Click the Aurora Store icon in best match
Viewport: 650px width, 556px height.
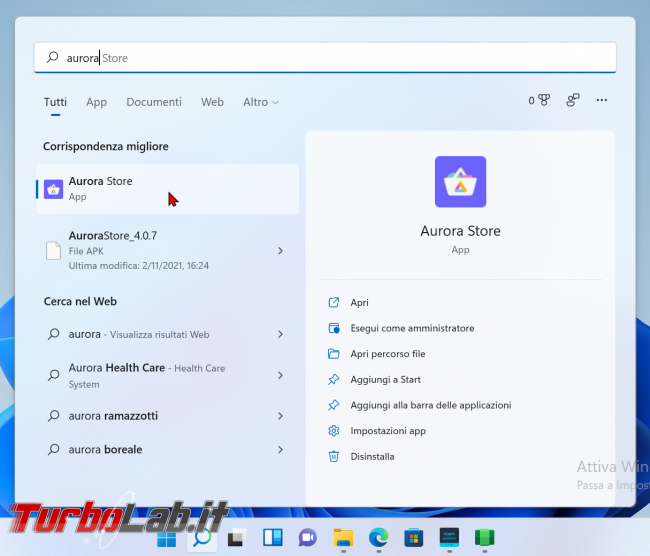pyautogui.click(x=53, y=189)
